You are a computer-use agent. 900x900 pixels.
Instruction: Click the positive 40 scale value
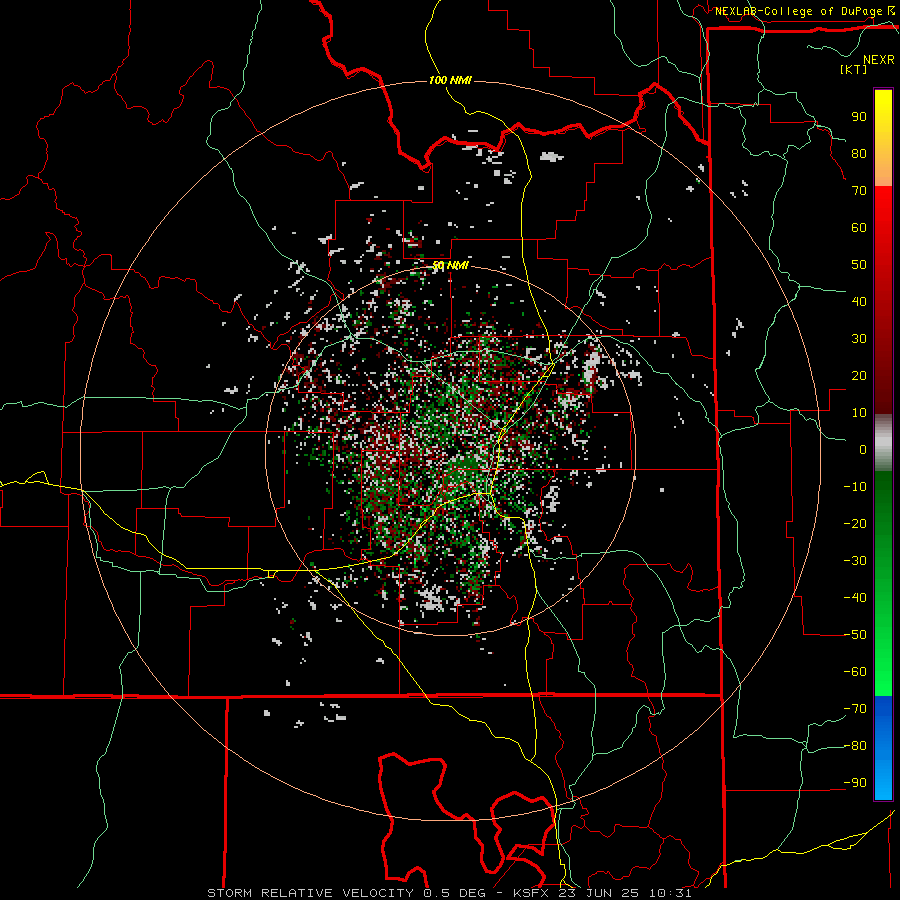[x=859, y=301]
